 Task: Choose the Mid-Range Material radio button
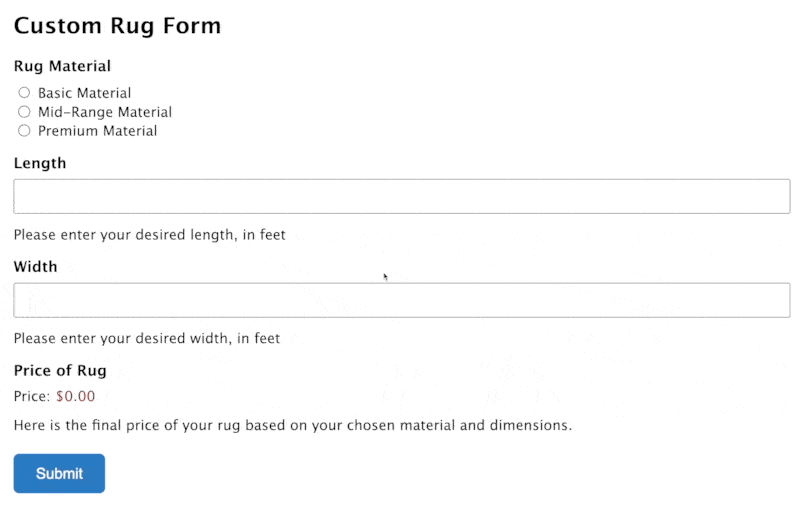coord(24,112)
